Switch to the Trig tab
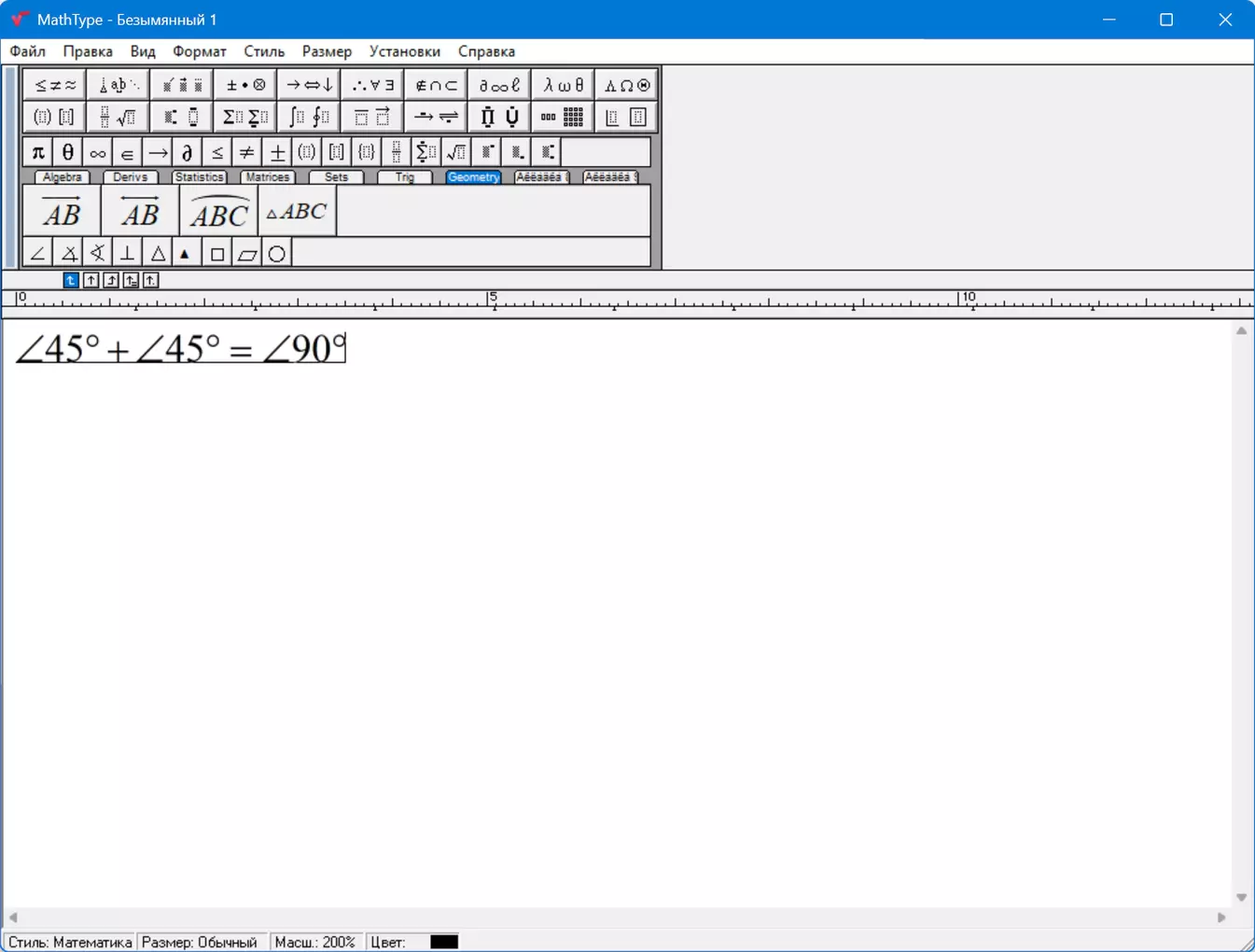Screen dimensions: 1255x952 405,177
